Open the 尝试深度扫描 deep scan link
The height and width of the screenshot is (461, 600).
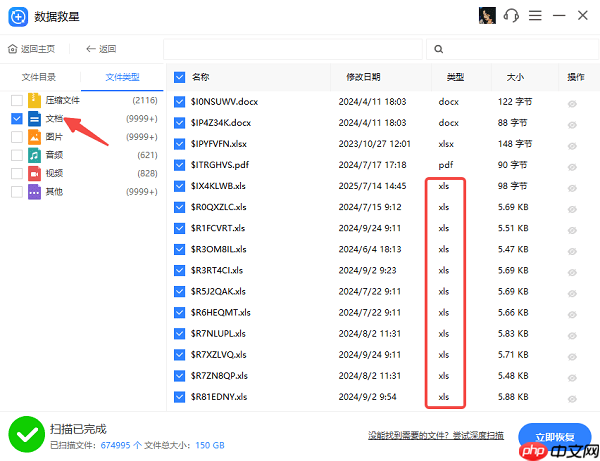(x=478, y=435)
